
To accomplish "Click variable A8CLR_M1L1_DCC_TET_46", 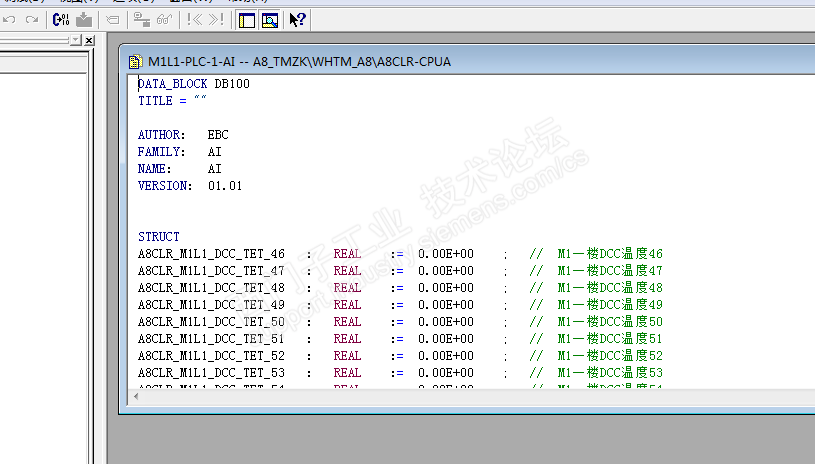I will pos(211,254).
